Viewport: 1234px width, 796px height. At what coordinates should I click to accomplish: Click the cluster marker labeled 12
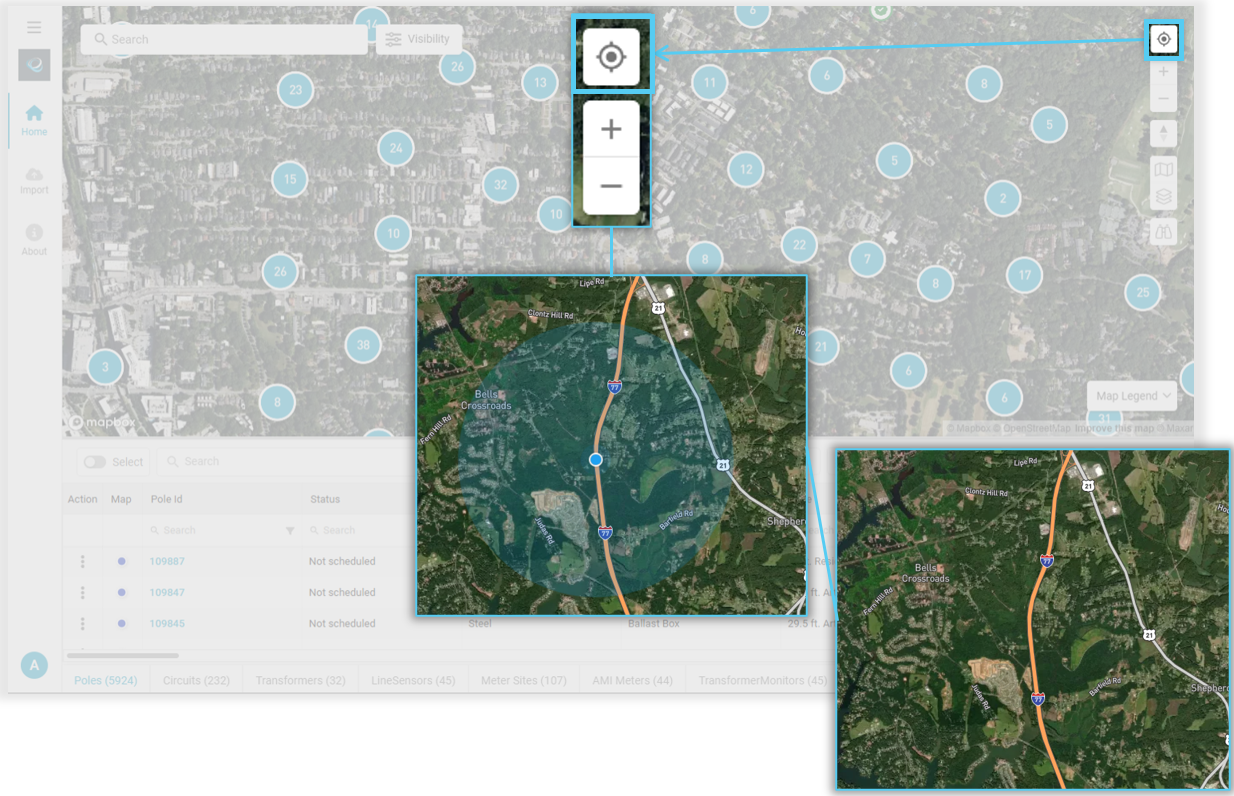coord(746,170)
